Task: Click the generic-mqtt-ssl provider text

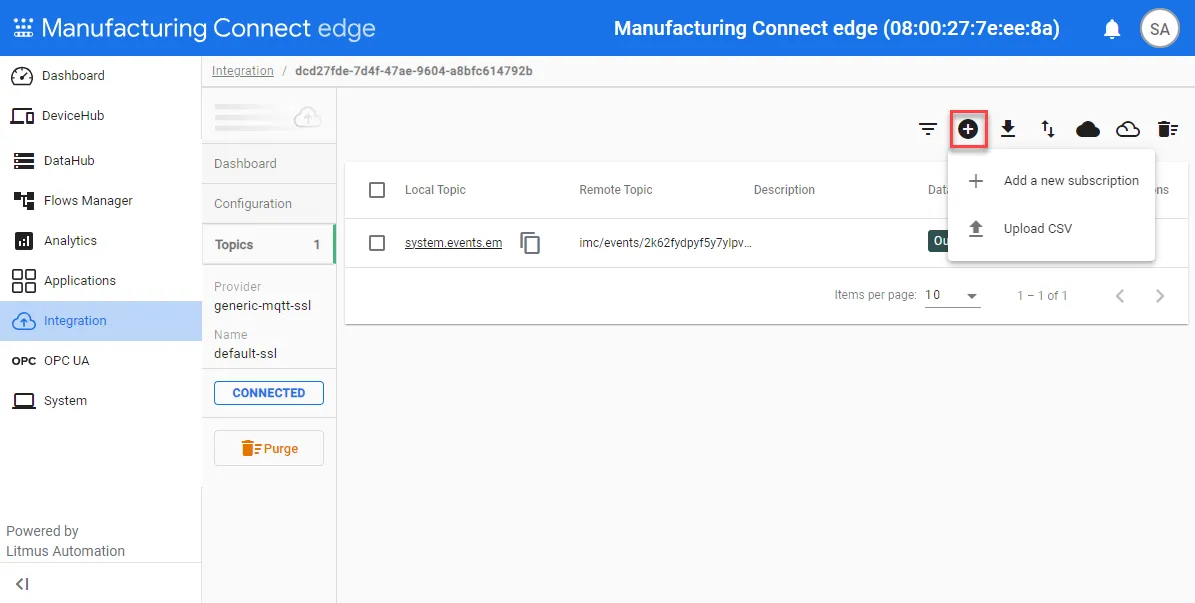Action: [x=262, y=306]
